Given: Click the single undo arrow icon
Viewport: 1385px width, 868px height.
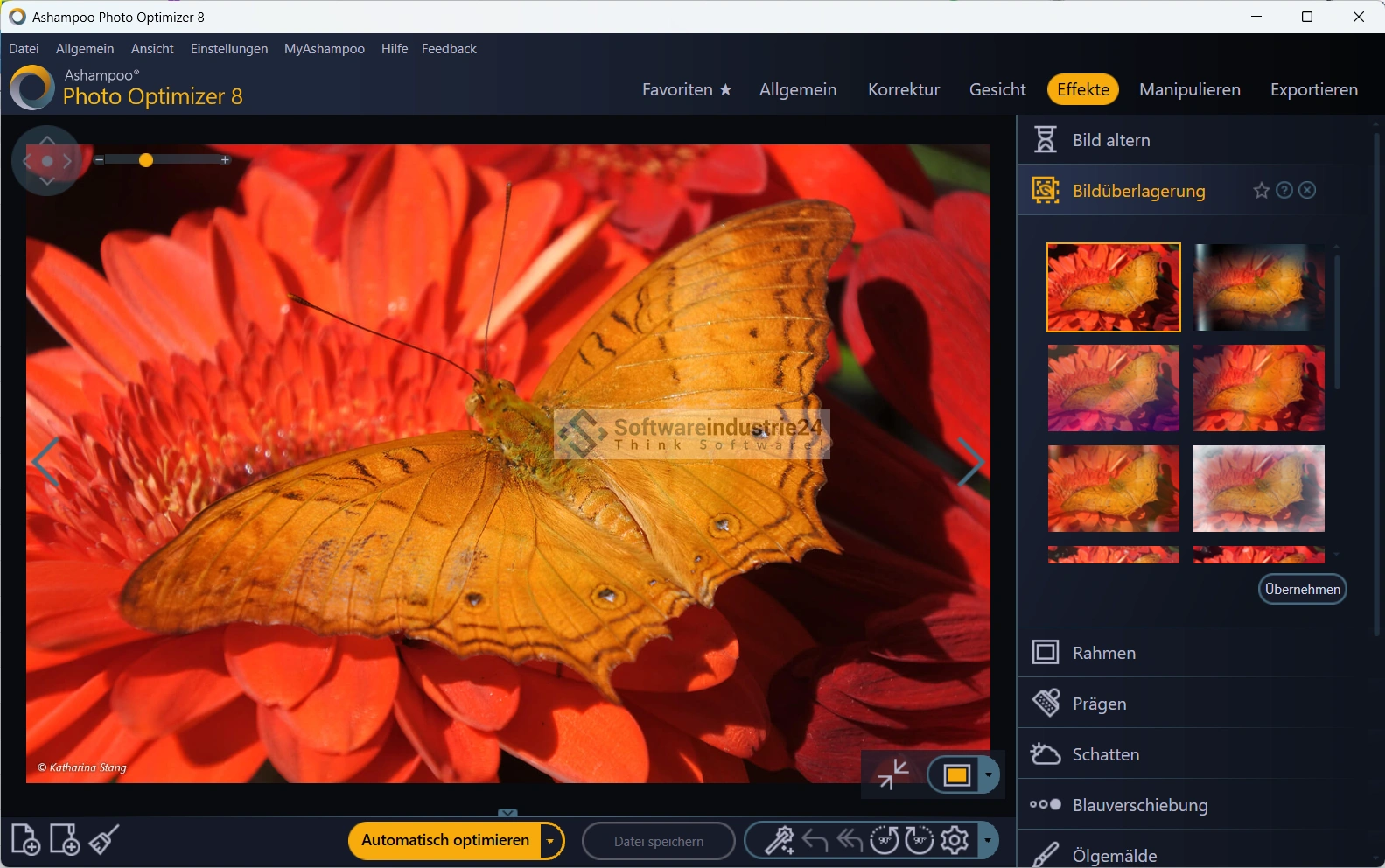Looking at the screenshot, I should (815, 841).
